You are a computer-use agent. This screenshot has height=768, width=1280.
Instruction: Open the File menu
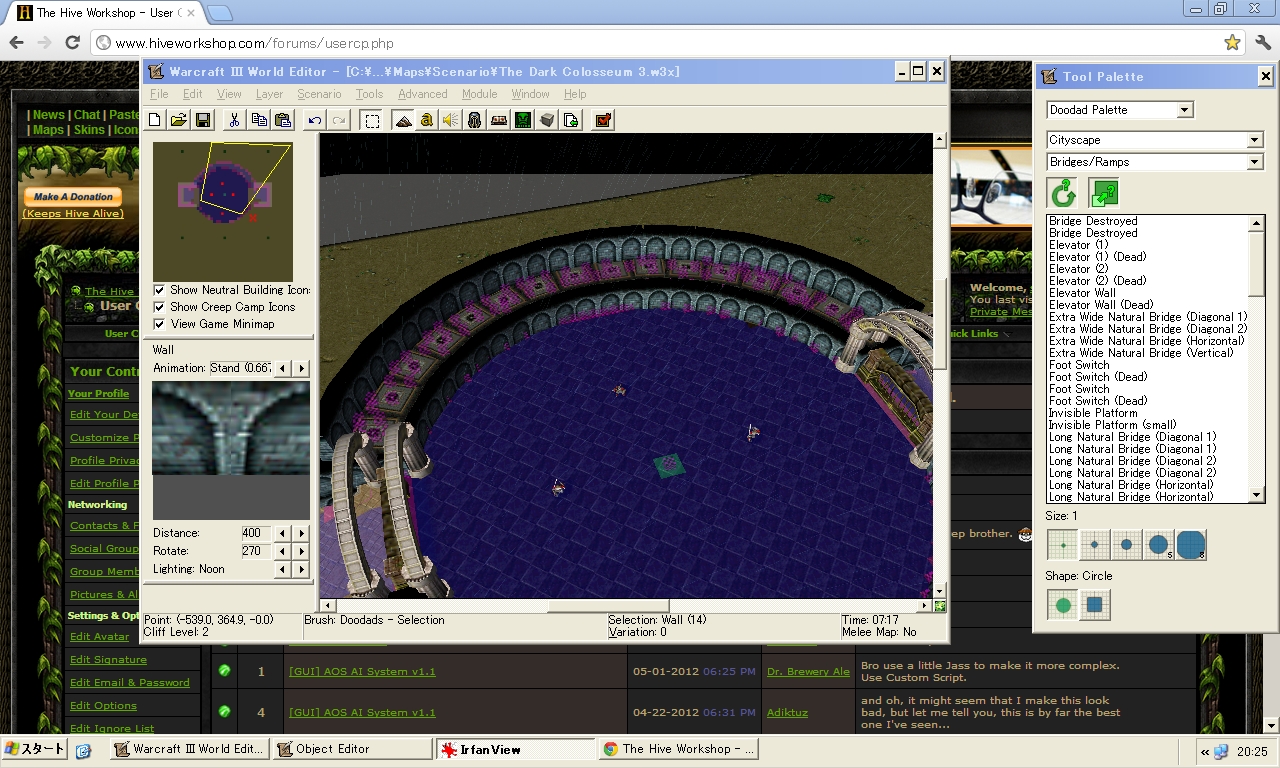(x=159, y=94)
